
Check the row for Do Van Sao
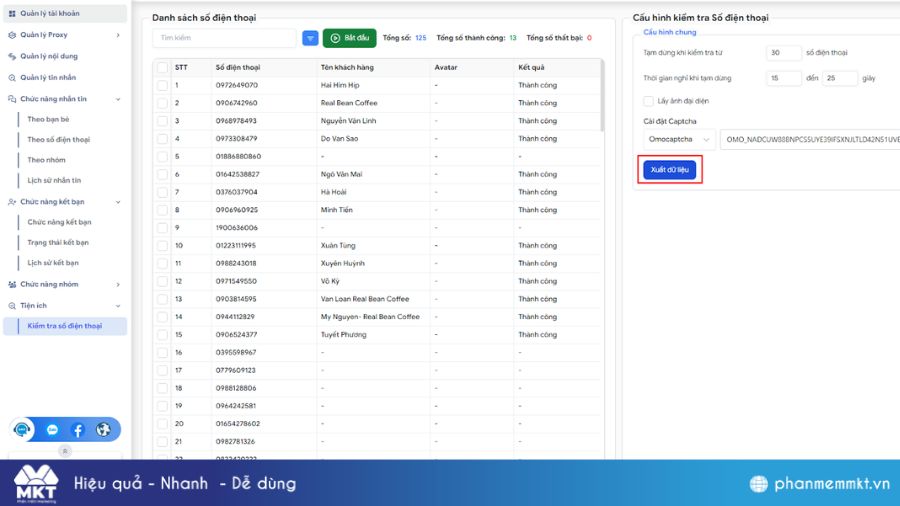162,138
